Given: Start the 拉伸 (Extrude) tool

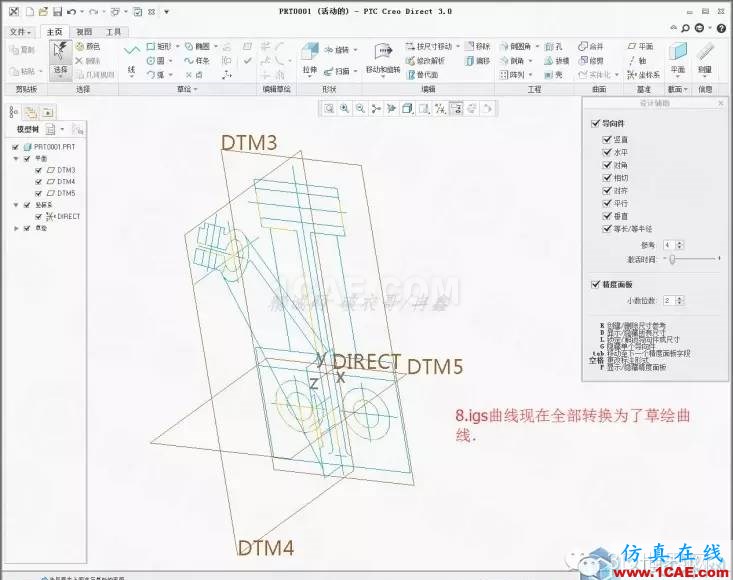Looking at the screenshot, I should pyautogui.click(x=309, y=60).
